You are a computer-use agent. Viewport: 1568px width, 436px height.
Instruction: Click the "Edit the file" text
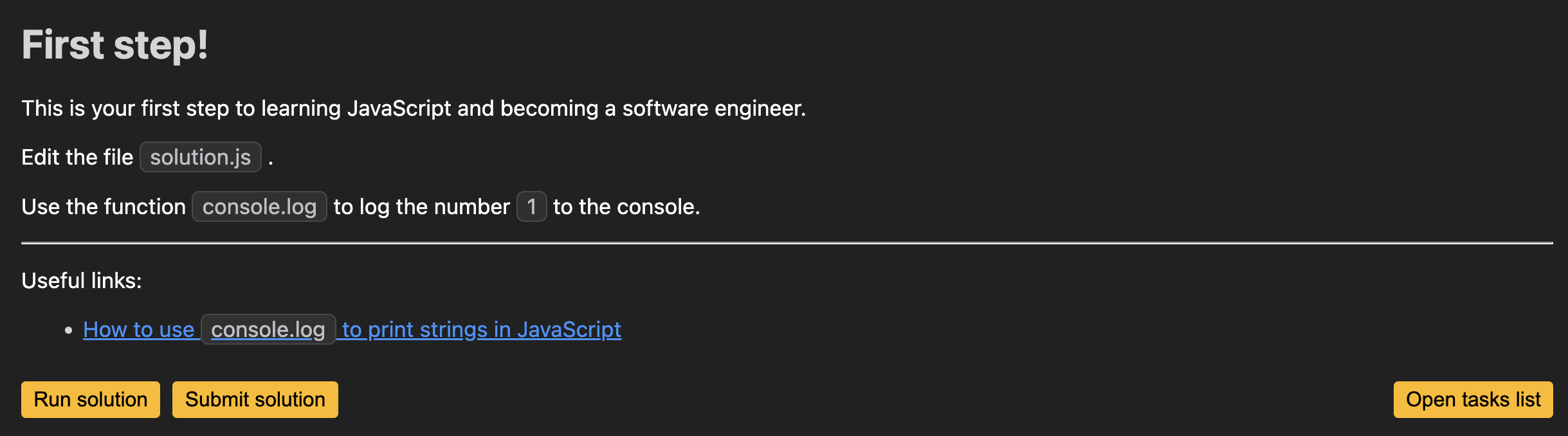click(x=77, y=157)
